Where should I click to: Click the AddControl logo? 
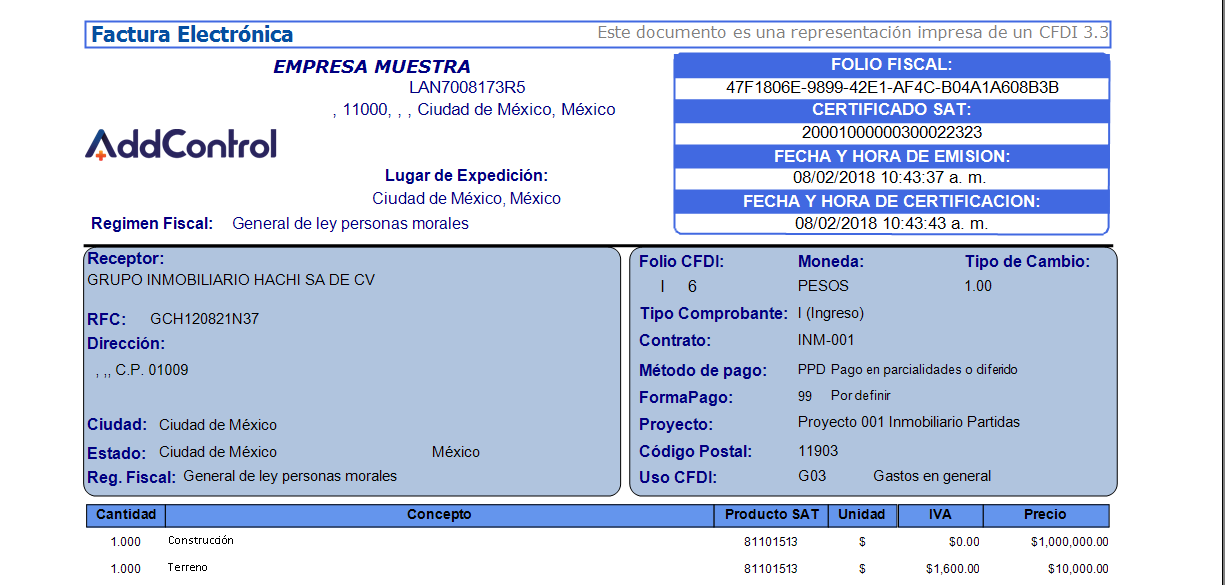point(181,145)
